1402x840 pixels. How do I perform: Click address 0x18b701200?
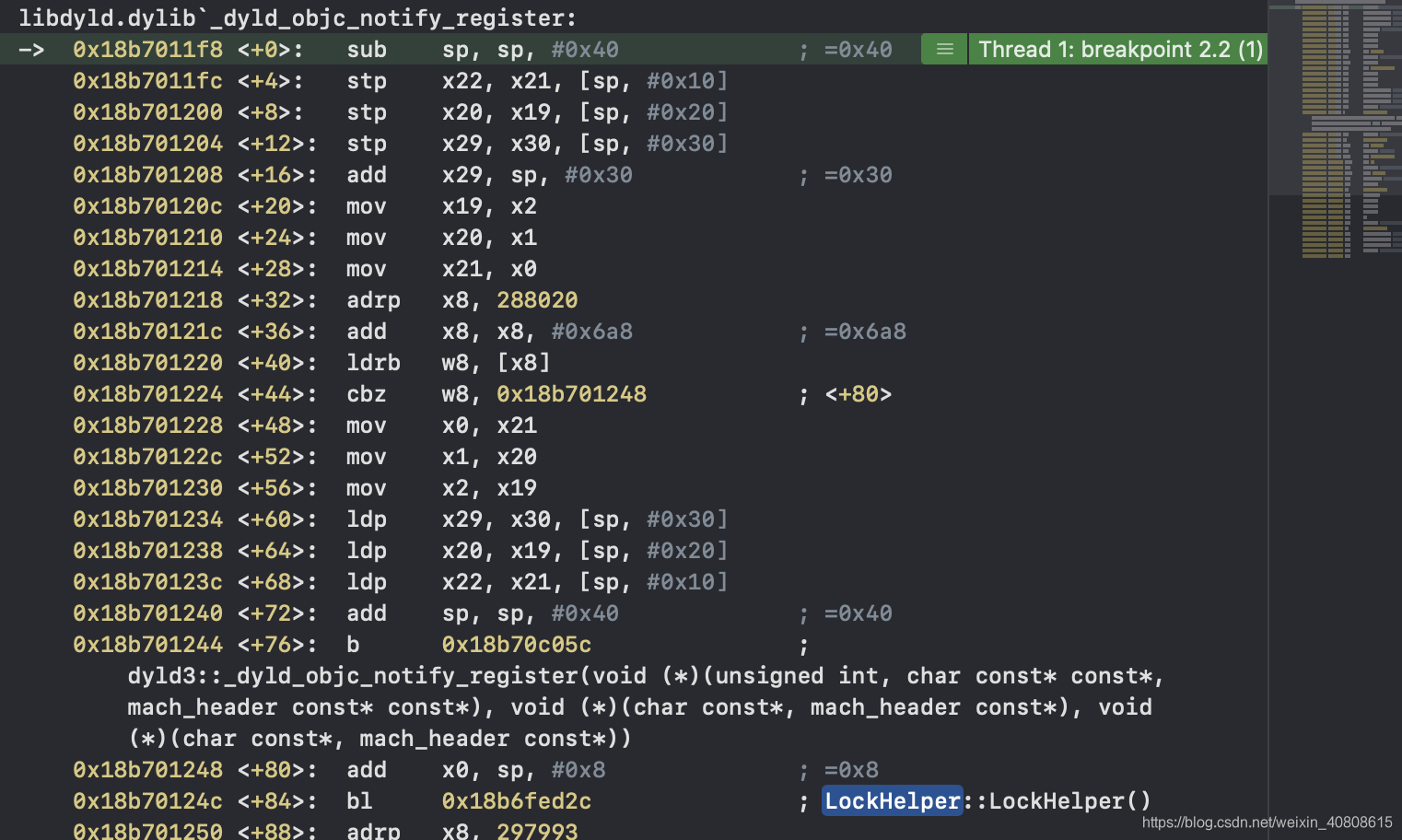tap(147, 112)
